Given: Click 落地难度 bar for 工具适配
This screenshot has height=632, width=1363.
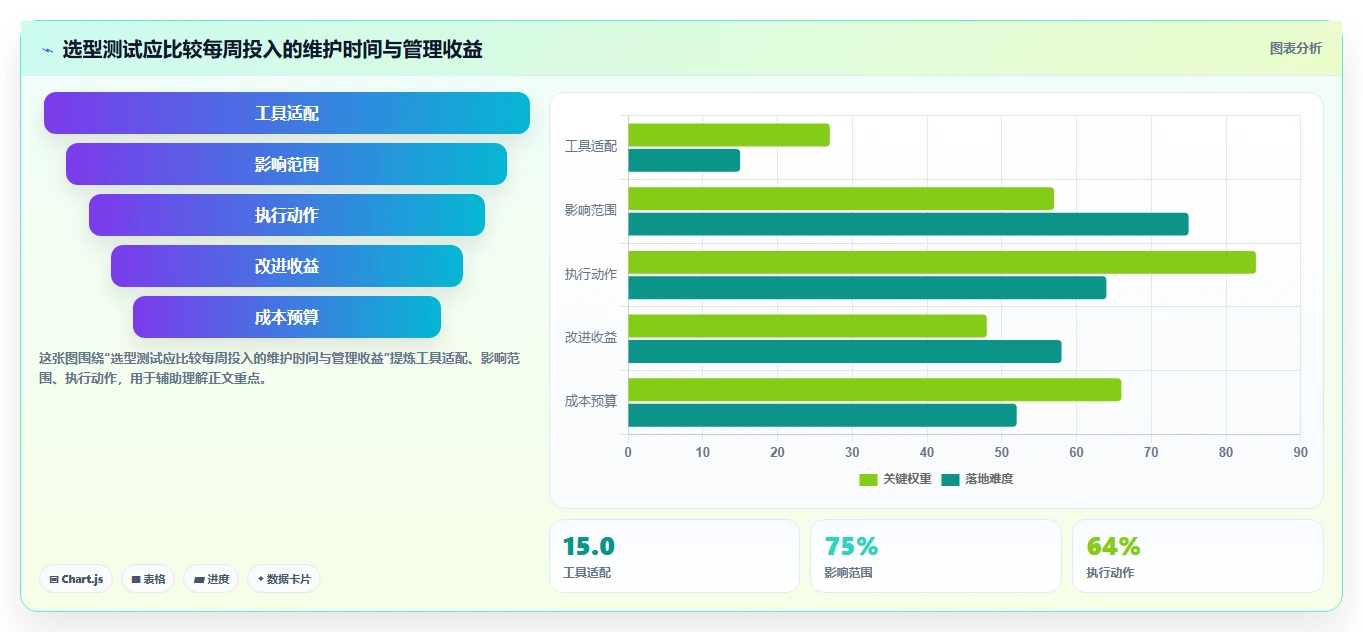Looking at the screenshot, I should pyautogui.click(x=684, y=160).
